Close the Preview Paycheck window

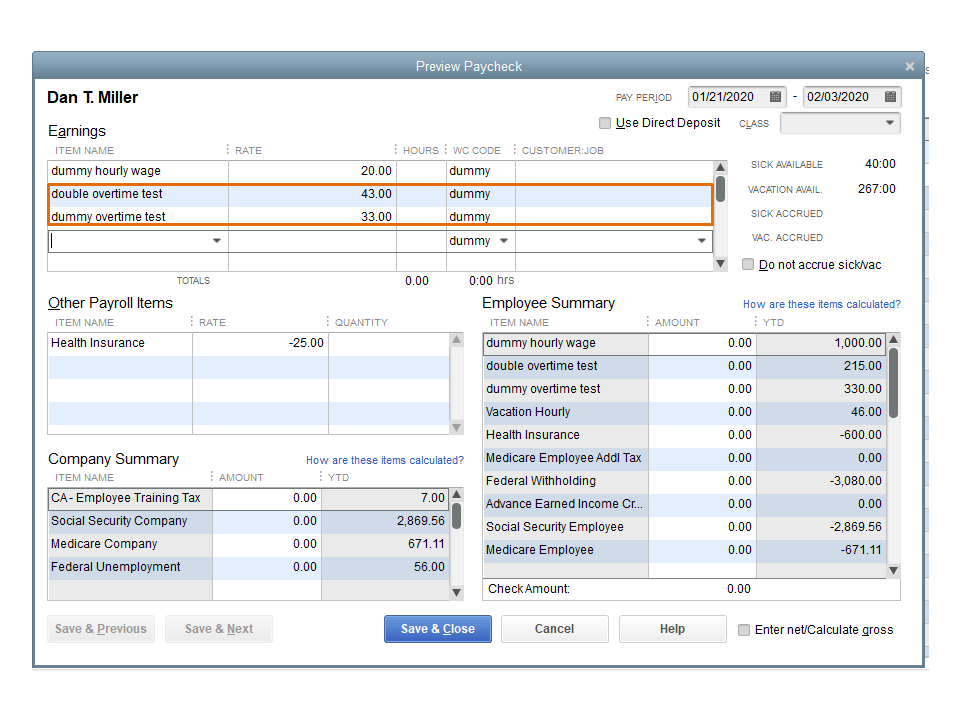pyautogui.click(x=910, y=66)
